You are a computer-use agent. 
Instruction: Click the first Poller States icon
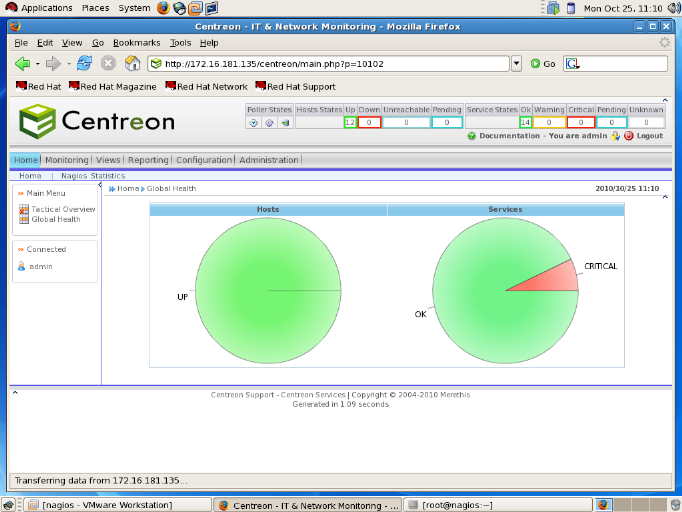point(253,122)
